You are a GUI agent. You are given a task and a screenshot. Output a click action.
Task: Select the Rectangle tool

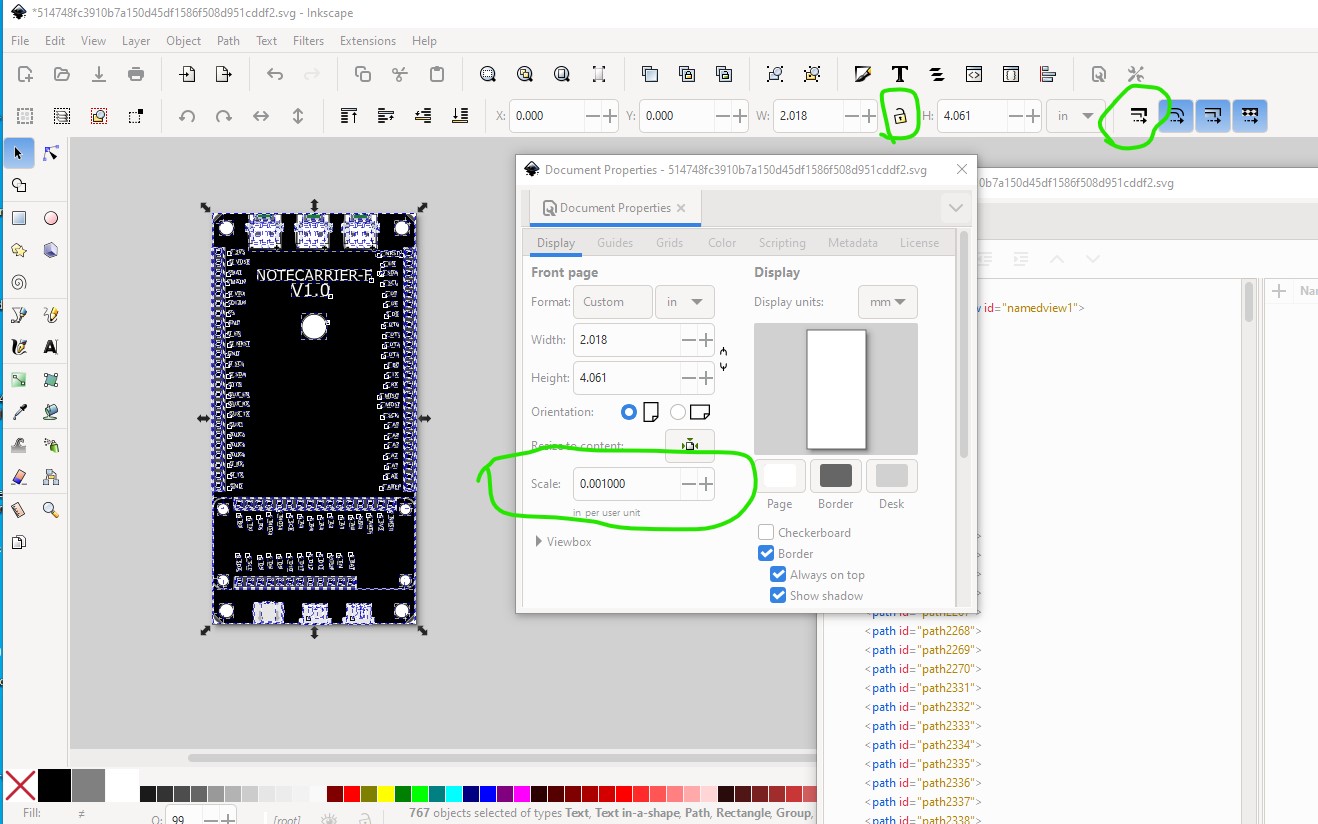coord(18,219)
